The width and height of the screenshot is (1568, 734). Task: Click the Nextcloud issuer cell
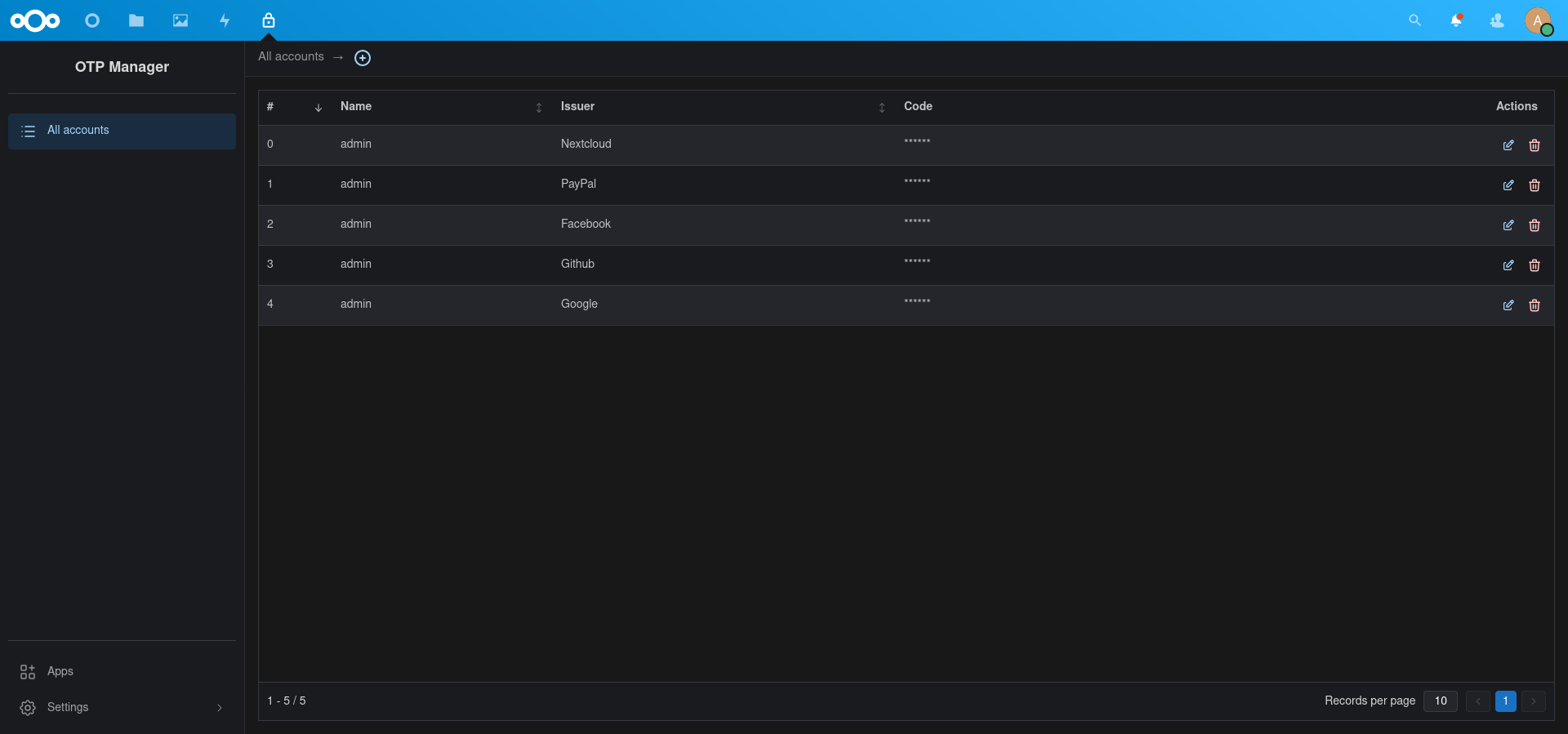[x=586, y=144]
